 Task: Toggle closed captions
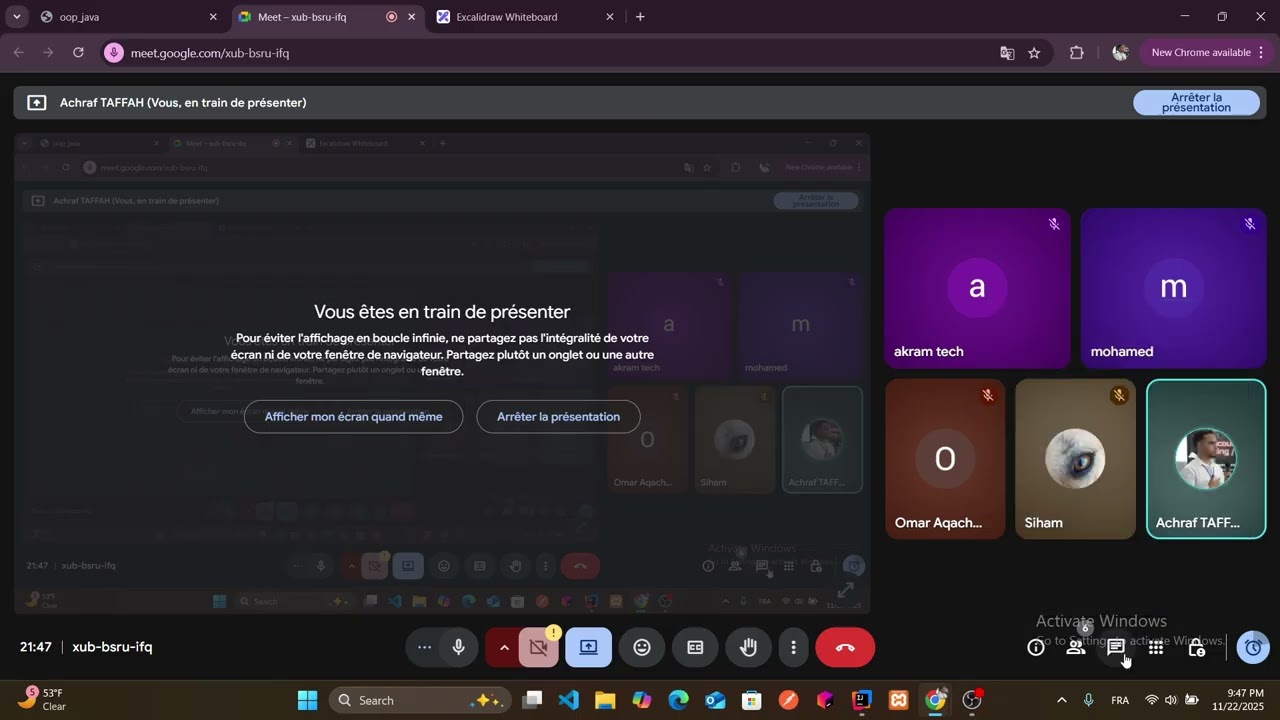(x=695, y=647)
